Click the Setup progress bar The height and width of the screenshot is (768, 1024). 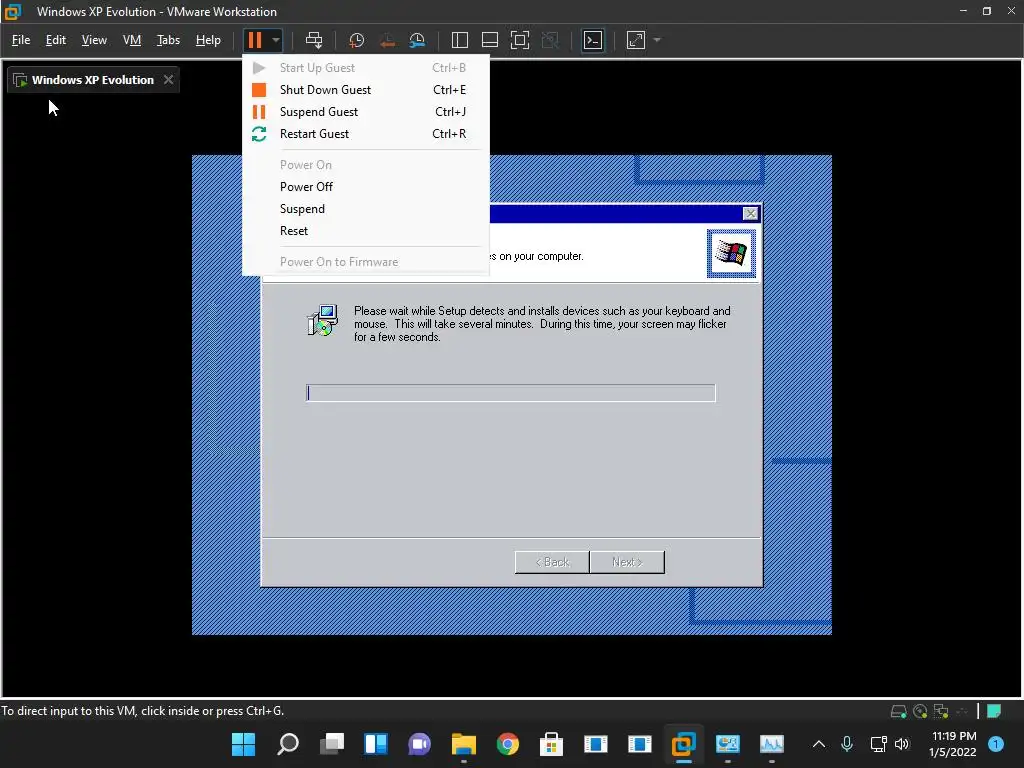(511, 392)
